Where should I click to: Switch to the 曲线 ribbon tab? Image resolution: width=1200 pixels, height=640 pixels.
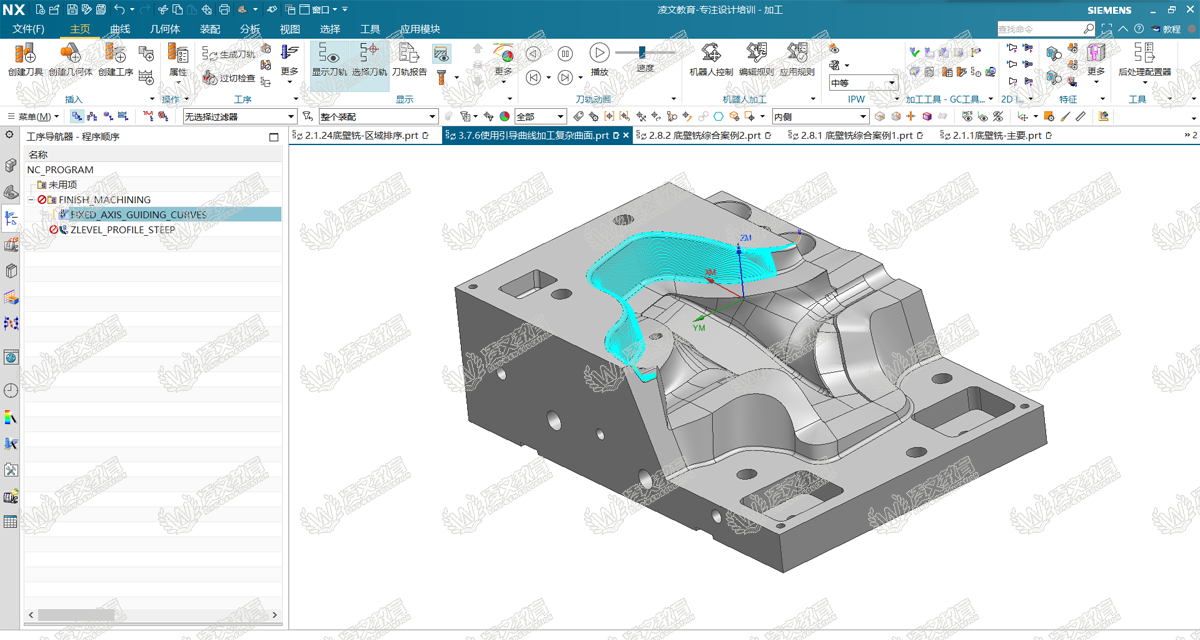[x=120, y=29]
